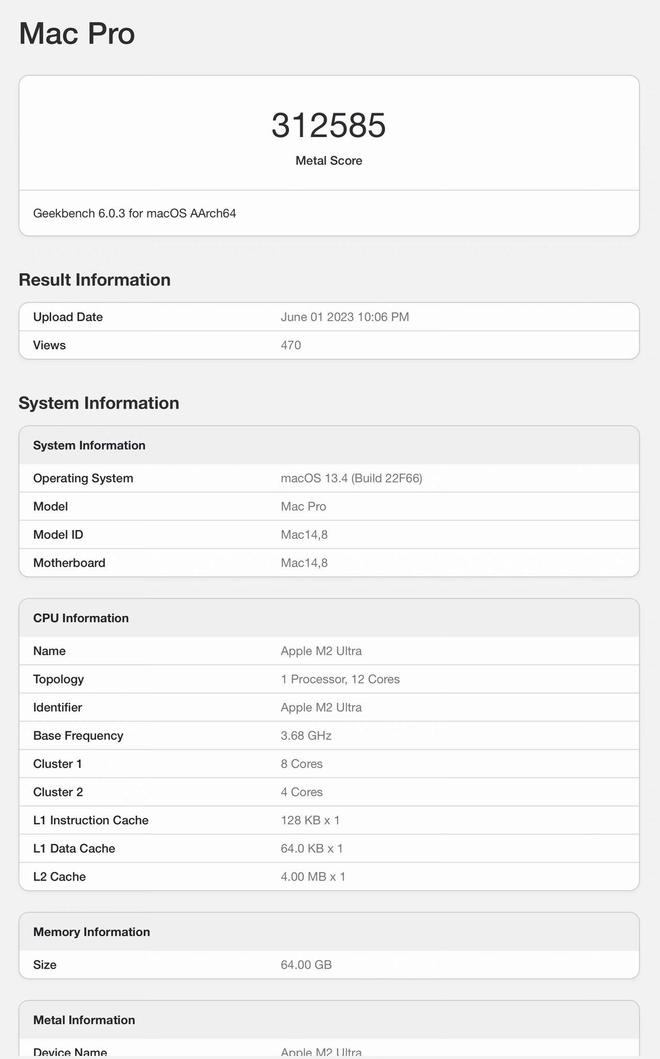Click the Metal Score label
This screenshot has width=660, height=1059.
tap(328, 161)
